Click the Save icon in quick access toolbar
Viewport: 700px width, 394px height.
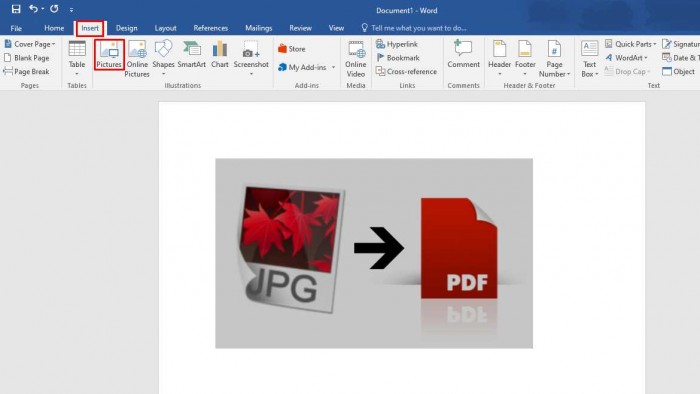pyautogui.click(x=16, y=9)
